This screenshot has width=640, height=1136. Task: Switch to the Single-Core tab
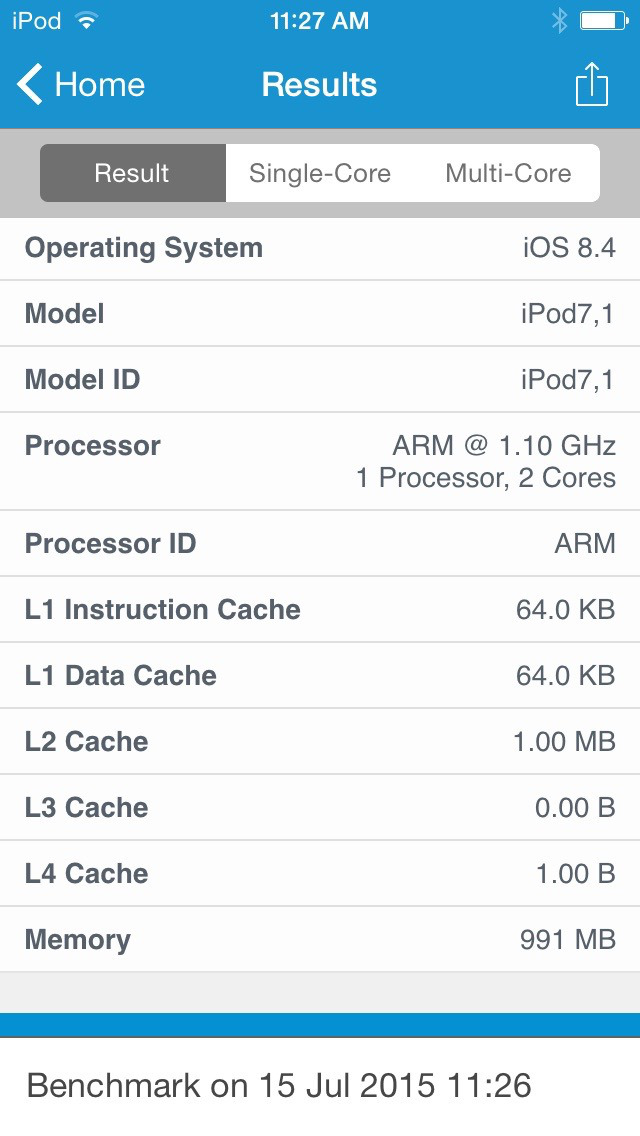(319, 173)
